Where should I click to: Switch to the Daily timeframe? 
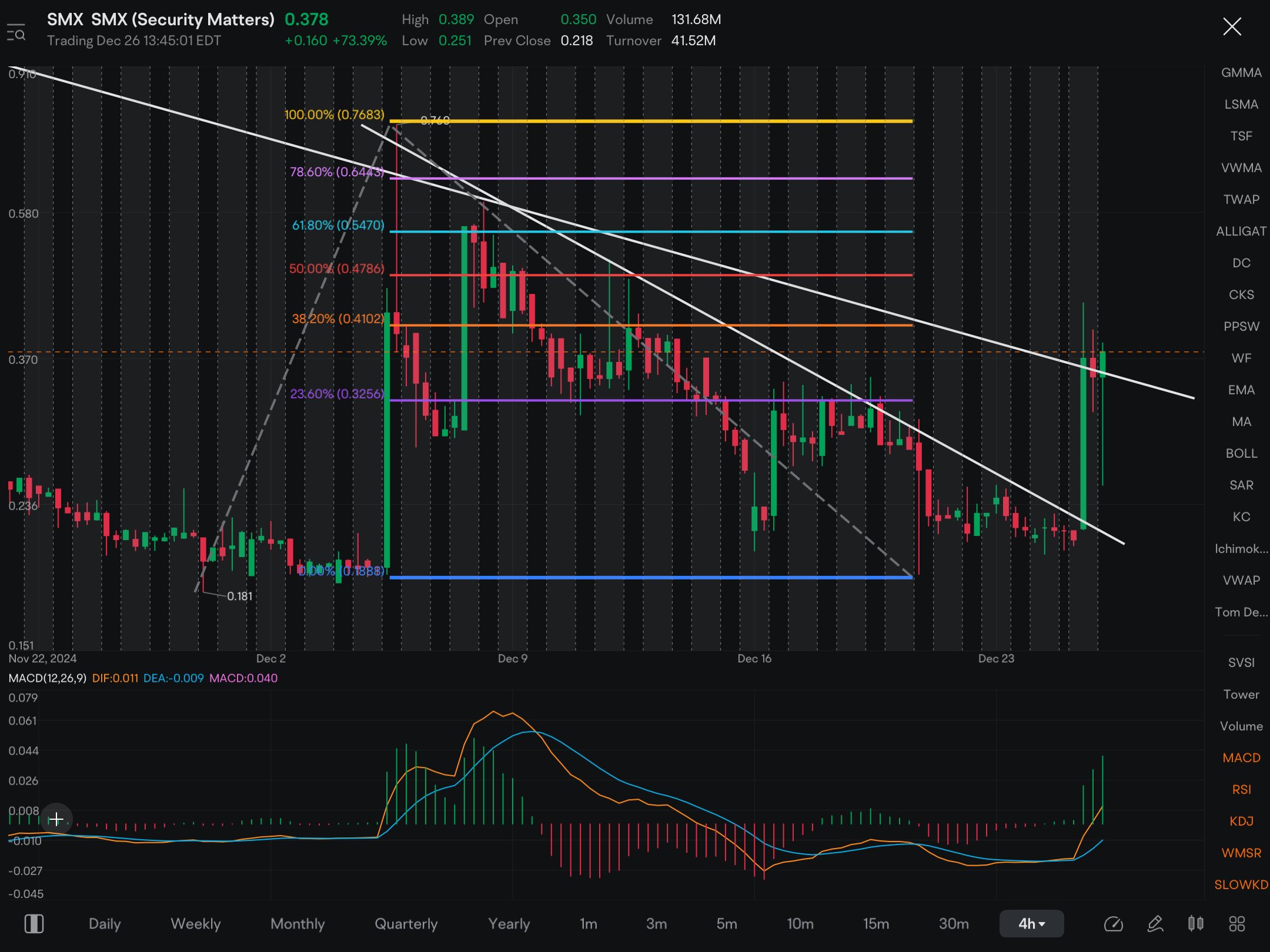pyautogui.click(x=105, y=924)
